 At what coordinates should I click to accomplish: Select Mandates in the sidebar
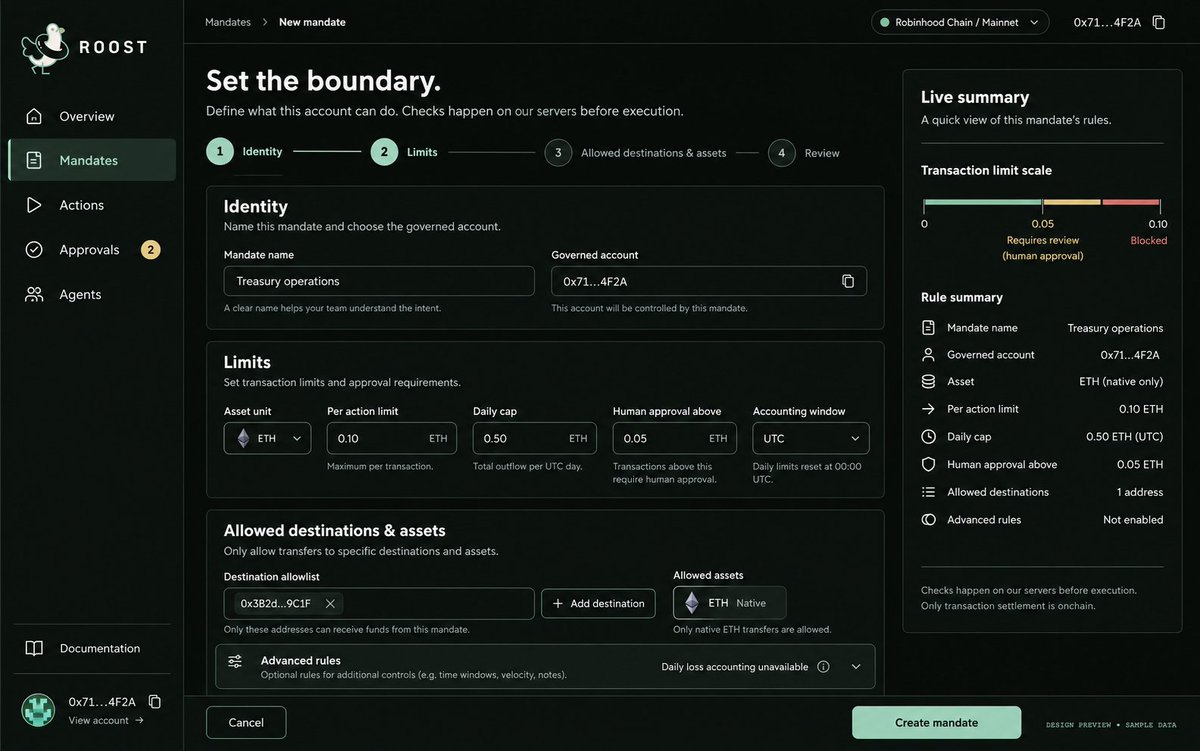click(91, 160)
